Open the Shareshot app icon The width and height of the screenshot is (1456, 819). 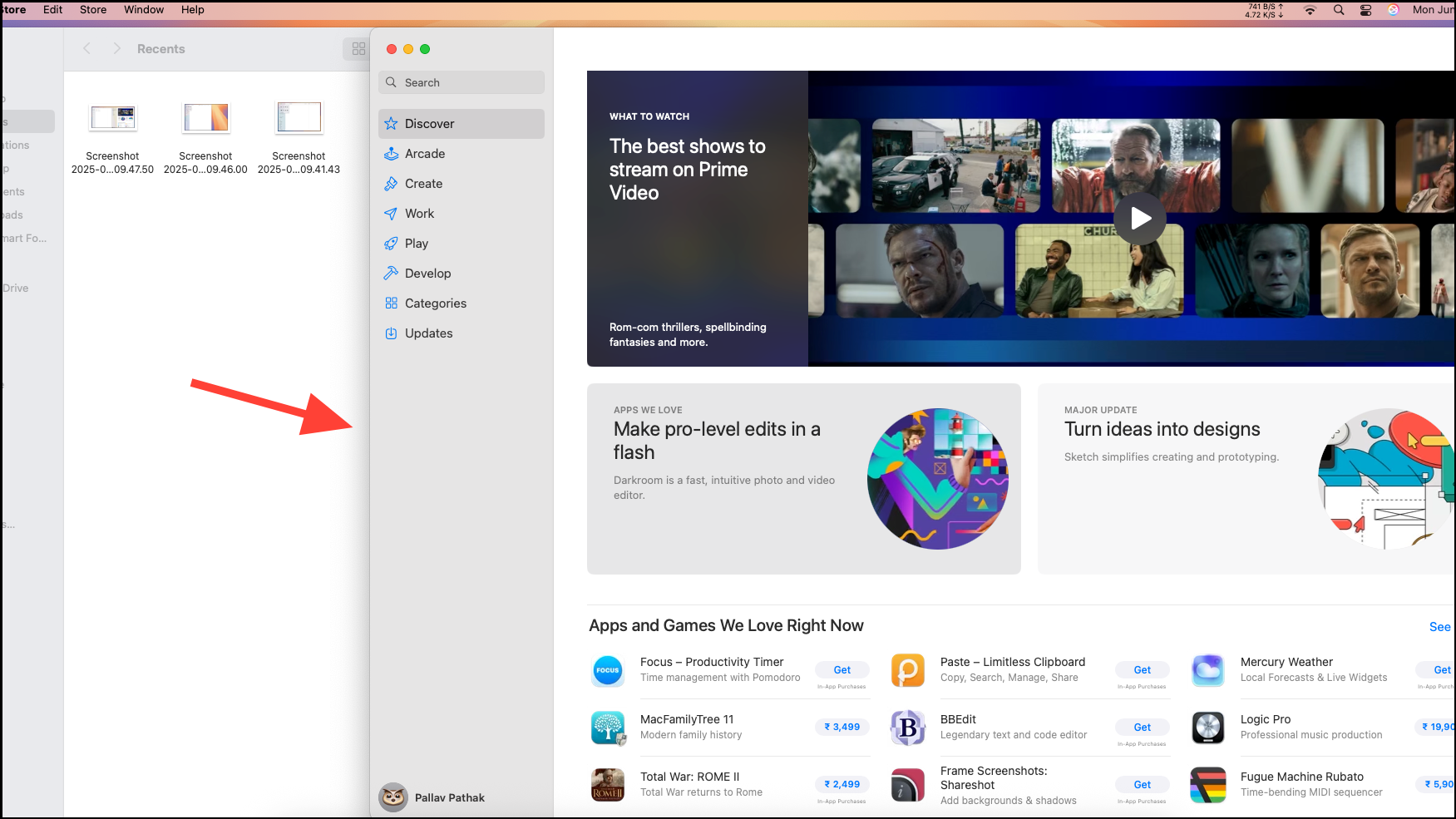tap(908, 785)
